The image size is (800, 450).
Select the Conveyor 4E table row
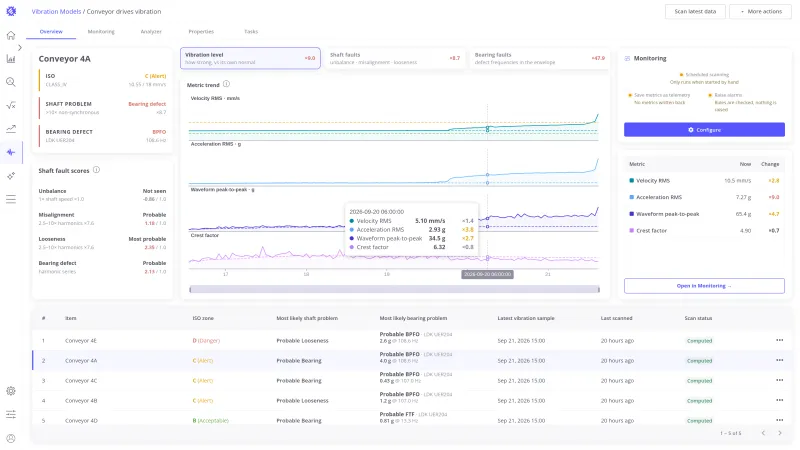click(x=412, y=340)
